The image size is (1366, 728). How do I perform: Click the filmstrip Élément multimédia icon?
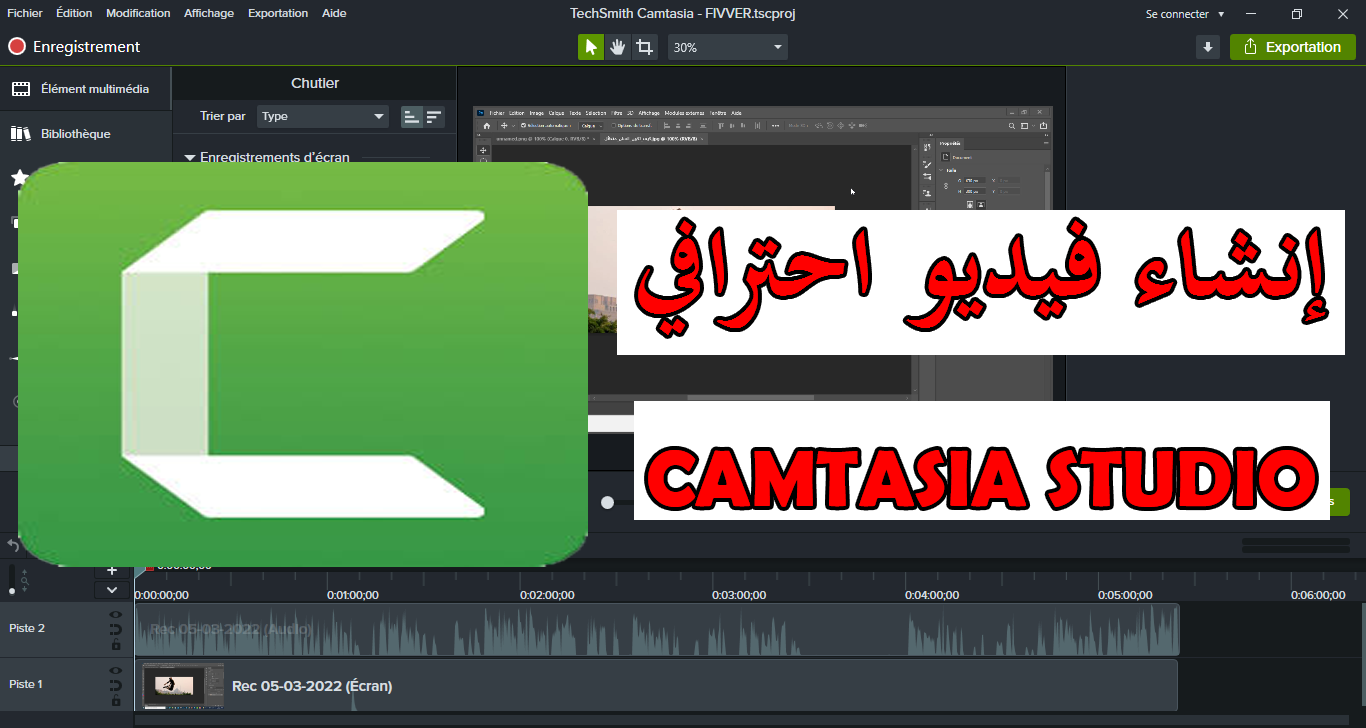click(x=20, y=89)
